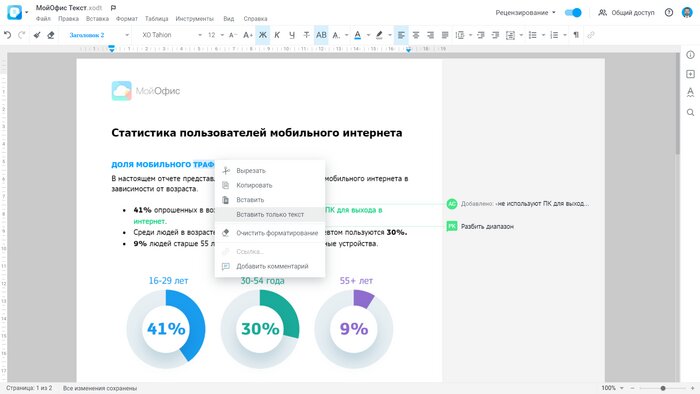The height and width of the screenshot is (394, 700).
Task: Click the line spacing icon
Action: pyautogui.click(x=460, y=35)
